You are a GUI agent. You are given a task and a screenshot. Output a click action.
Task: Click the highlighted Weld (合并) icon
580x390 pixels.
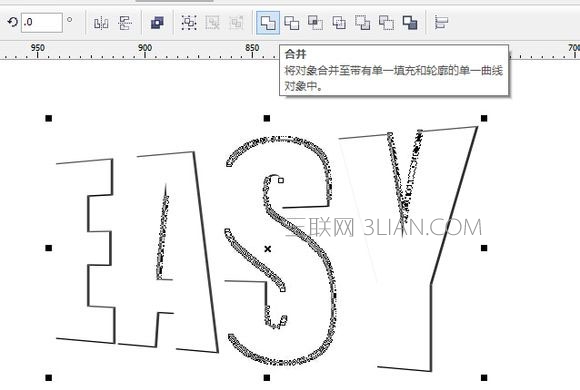[268, 23]
